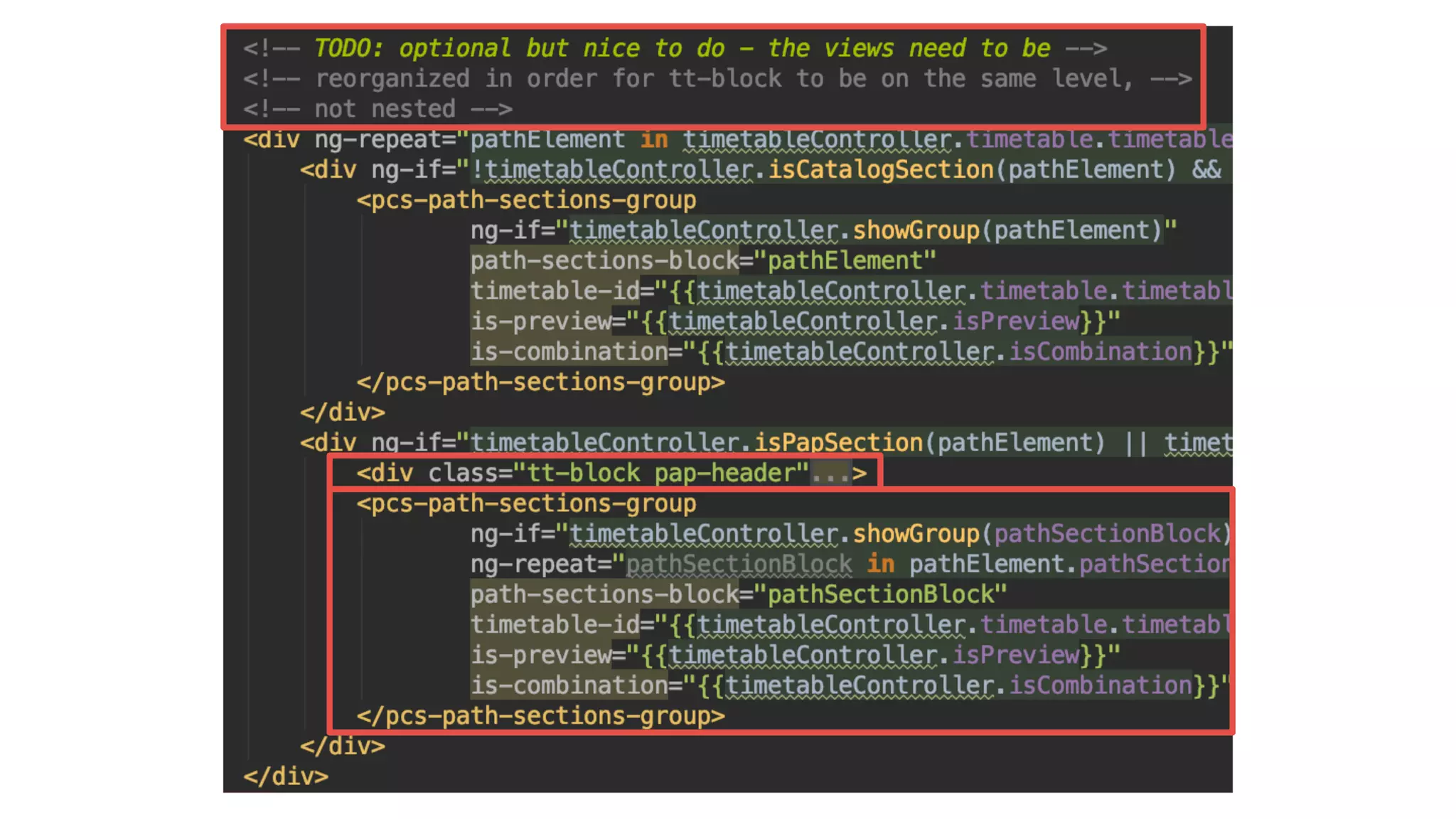Click first pcs-path-sections-group opening tag
Screen dimensions: 1456x819
(x=526, y=200)
